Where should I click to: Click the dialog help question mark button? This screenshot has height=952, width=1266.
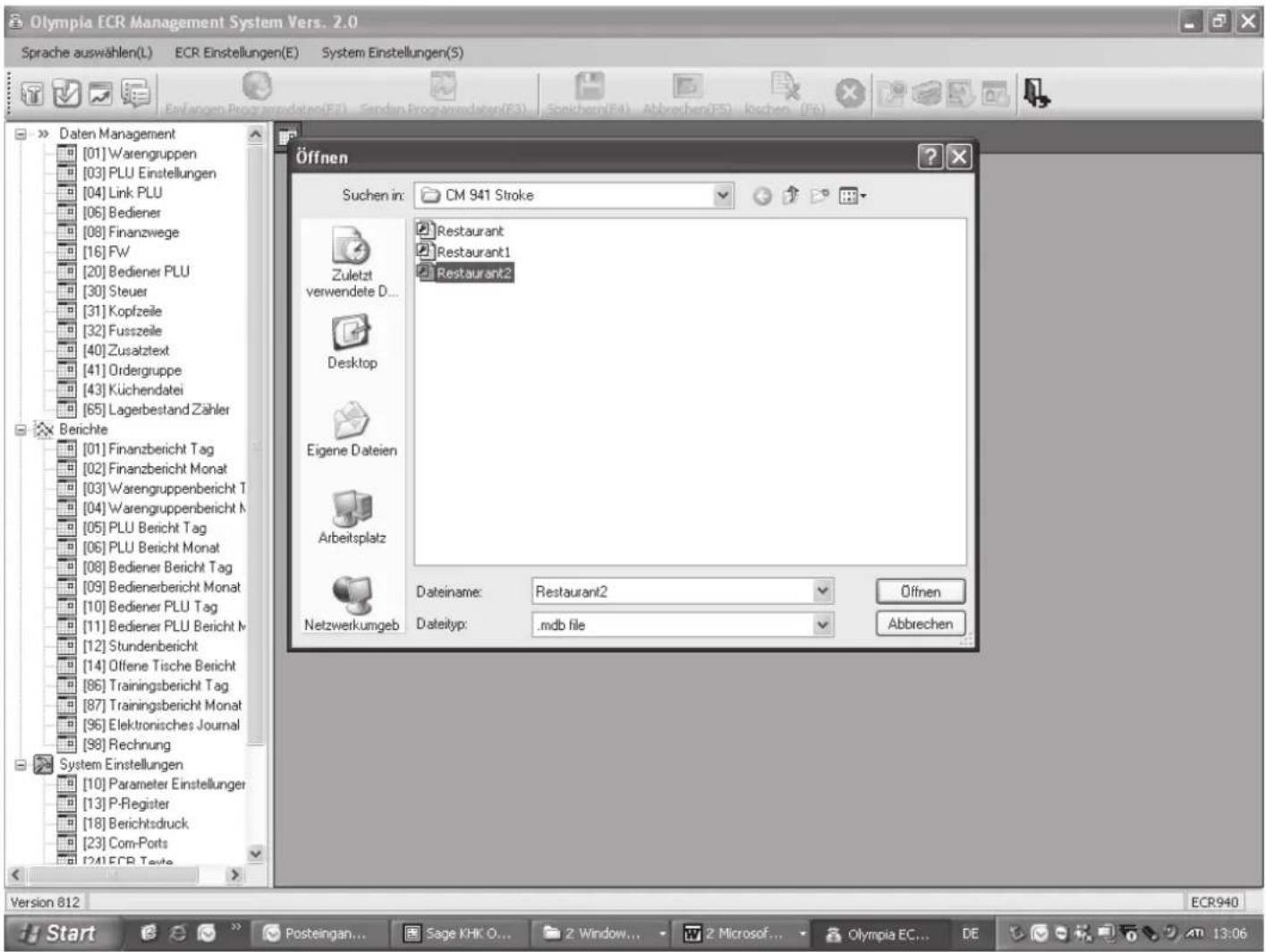(x=930, y=157)
